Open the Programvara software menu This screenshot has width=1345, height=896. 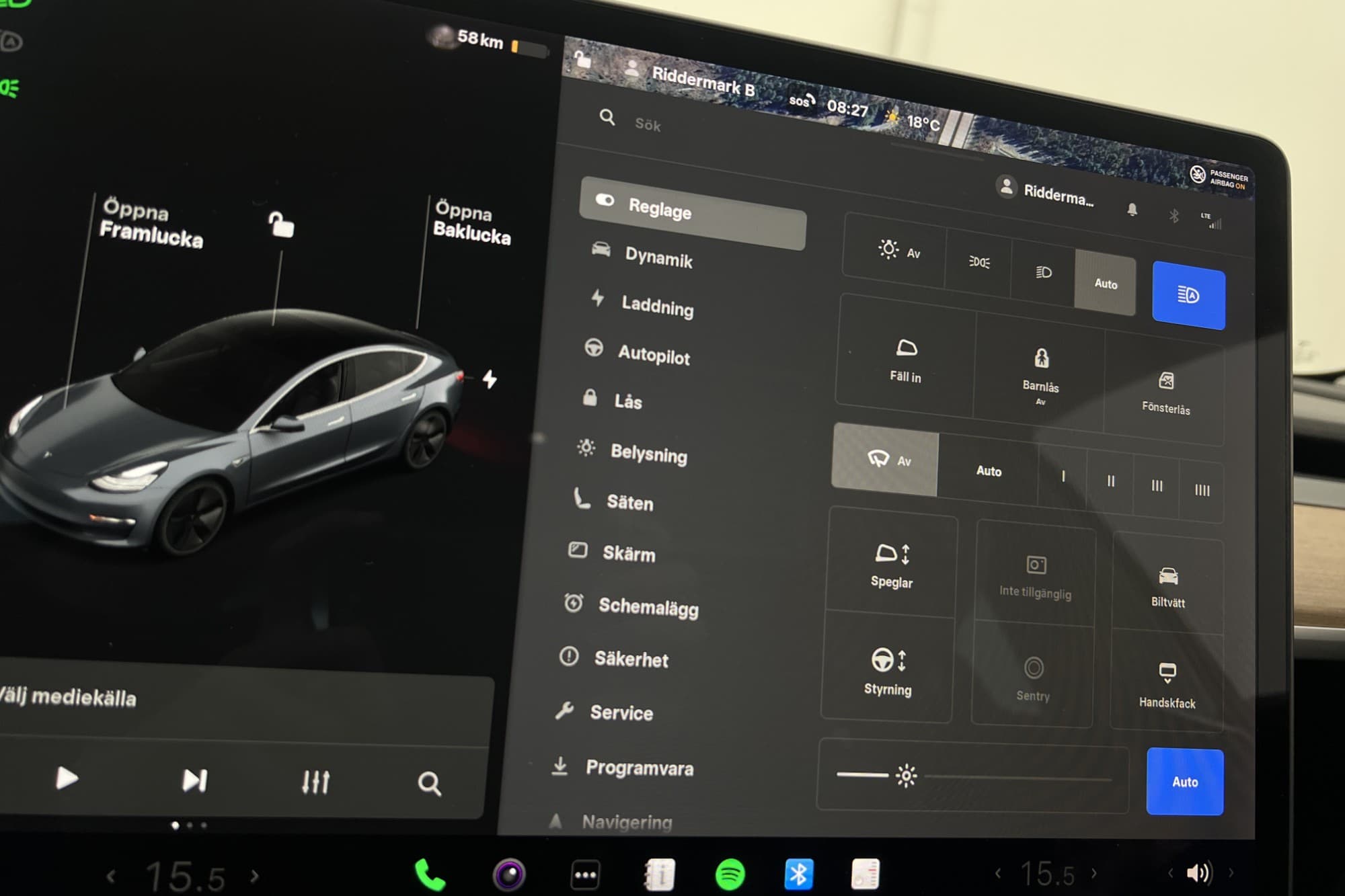coord(622,767)
